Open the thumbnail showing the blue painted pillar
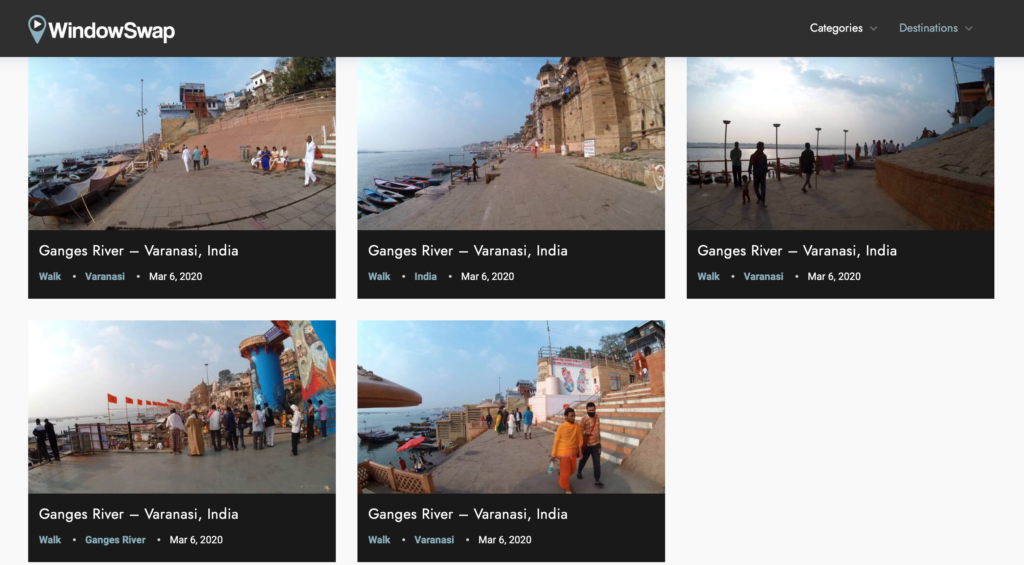Viewport: 1024px width, 565px height. point(182,406)
